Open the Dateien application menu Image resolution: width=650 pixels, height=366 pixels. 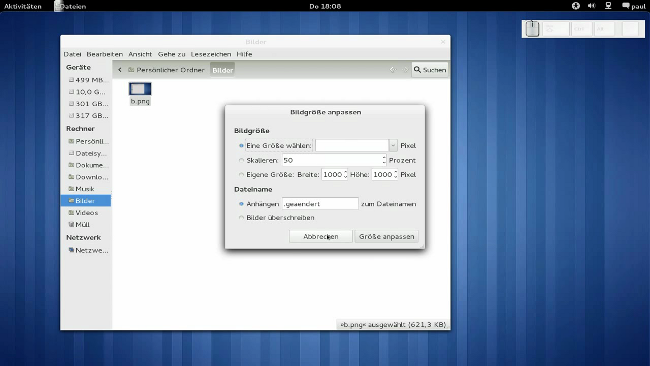click(70, 6)
